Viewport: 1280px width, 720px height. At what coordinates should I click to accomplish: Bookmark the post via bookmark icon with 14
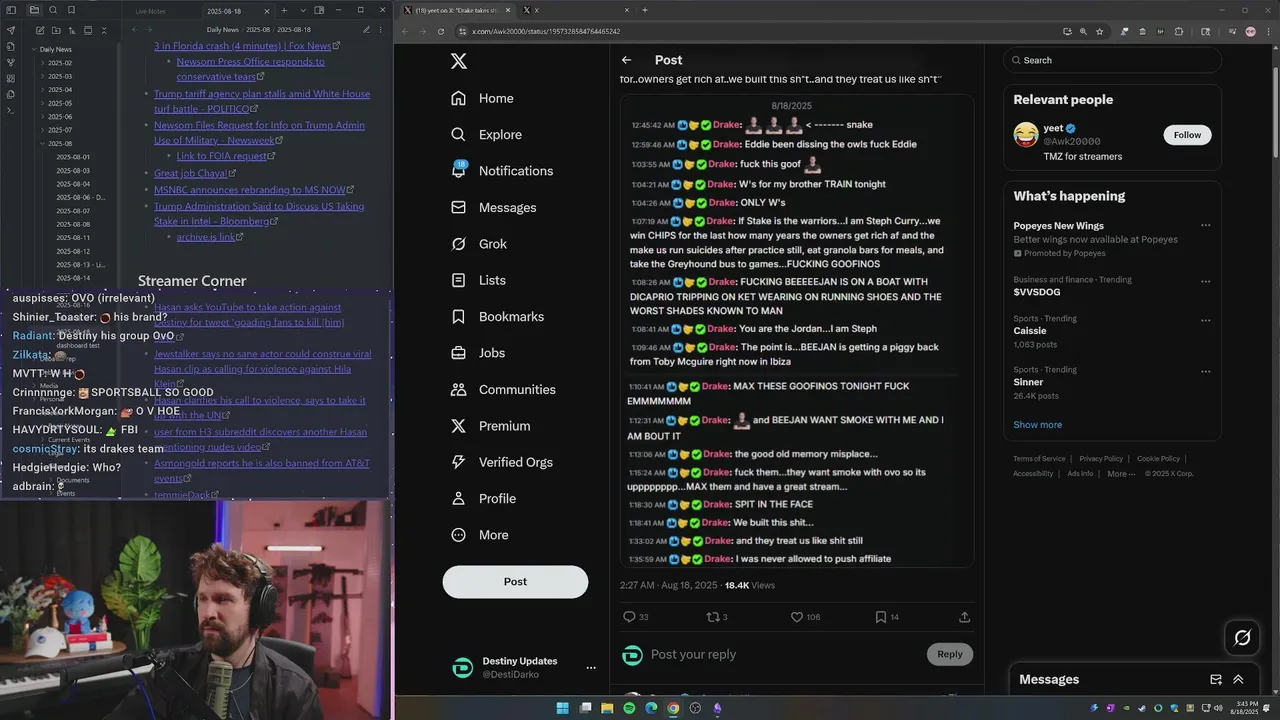[881, 617]
